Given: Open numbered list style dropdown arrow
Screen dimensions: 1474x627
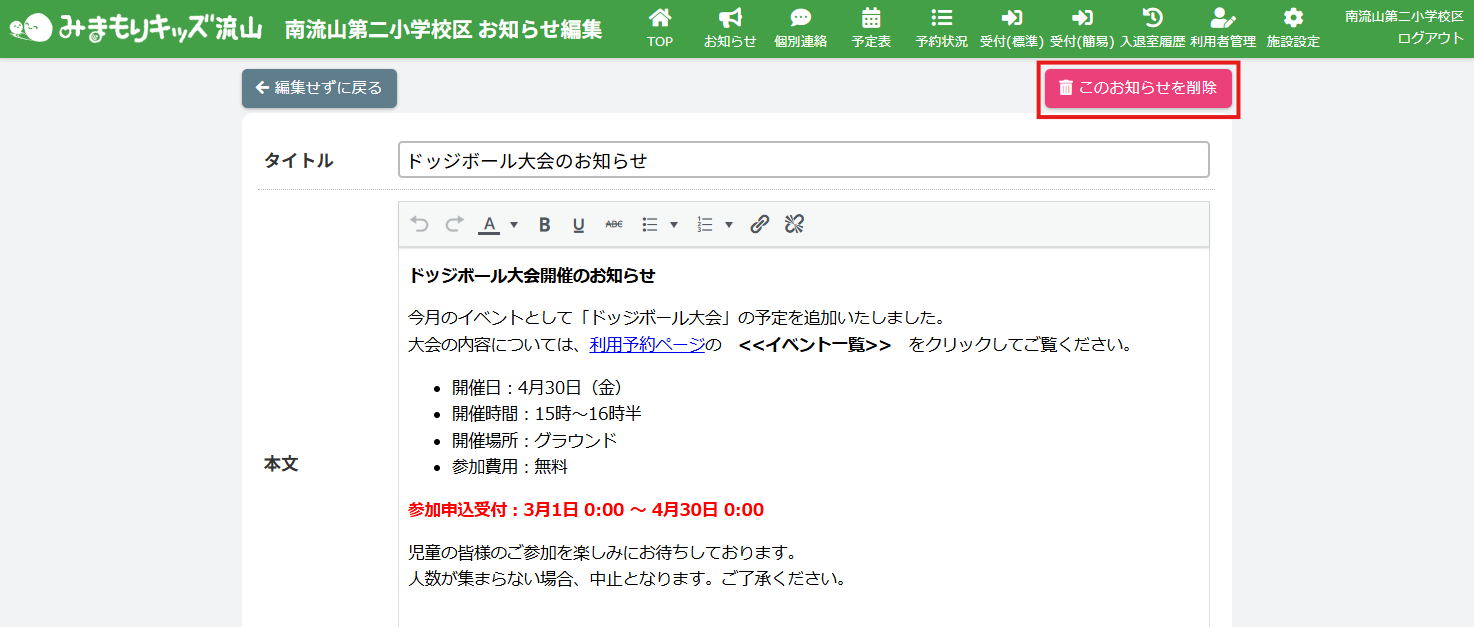Looking at the screenshot, I should 729,225.
